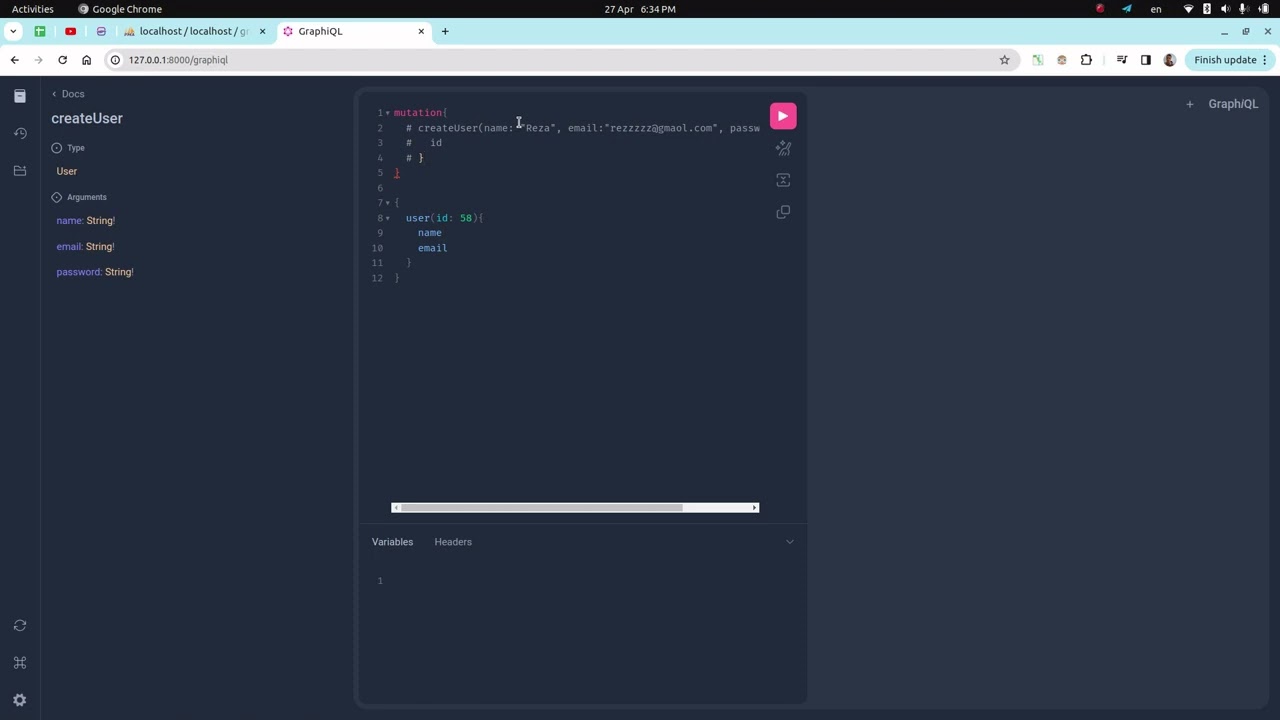Open the Activities overview
Screen dimensions: 1280x720
pyautogui.click(x=33, y=9)
